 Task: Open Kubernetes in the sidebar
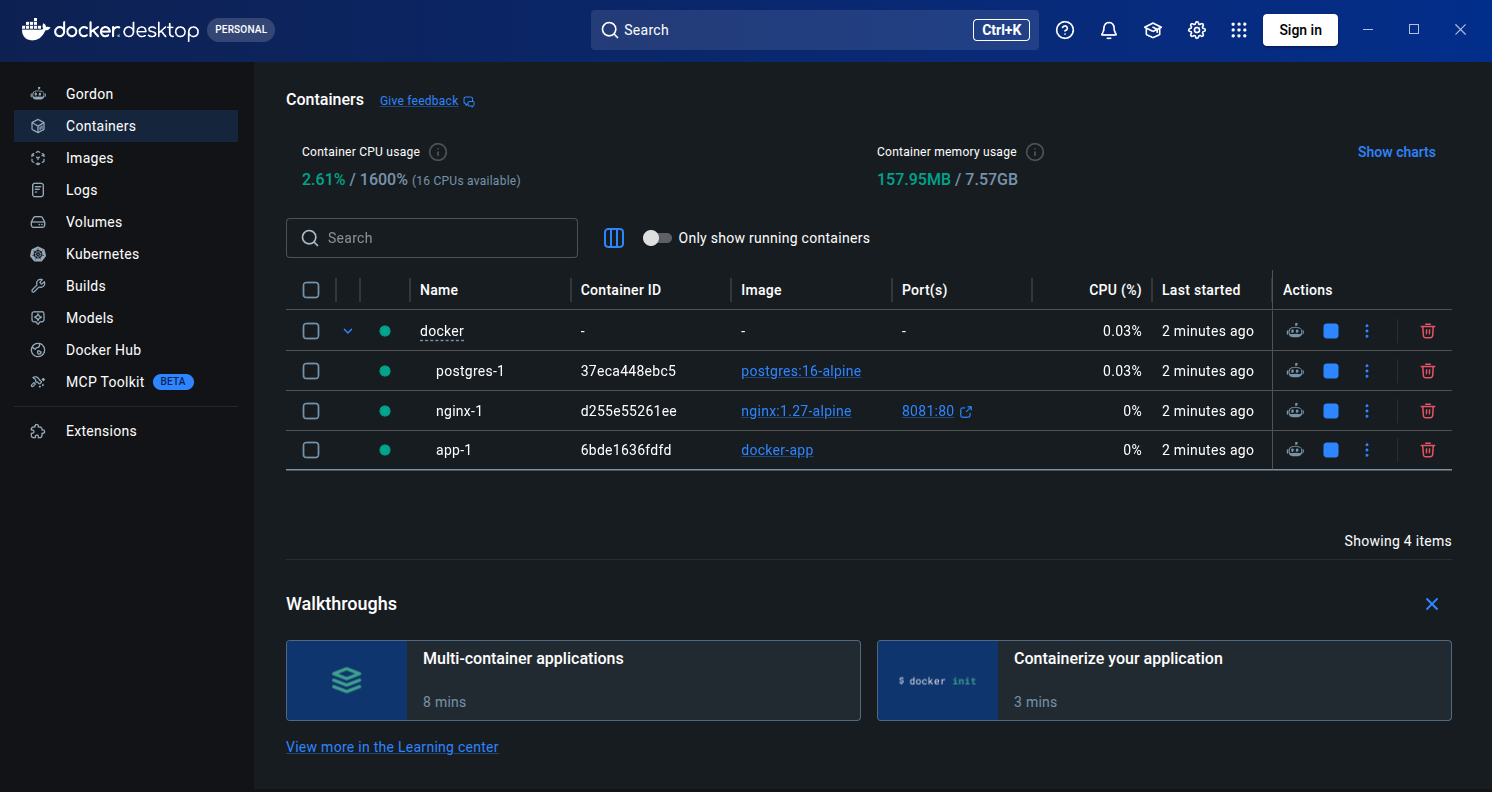(126, 254)
